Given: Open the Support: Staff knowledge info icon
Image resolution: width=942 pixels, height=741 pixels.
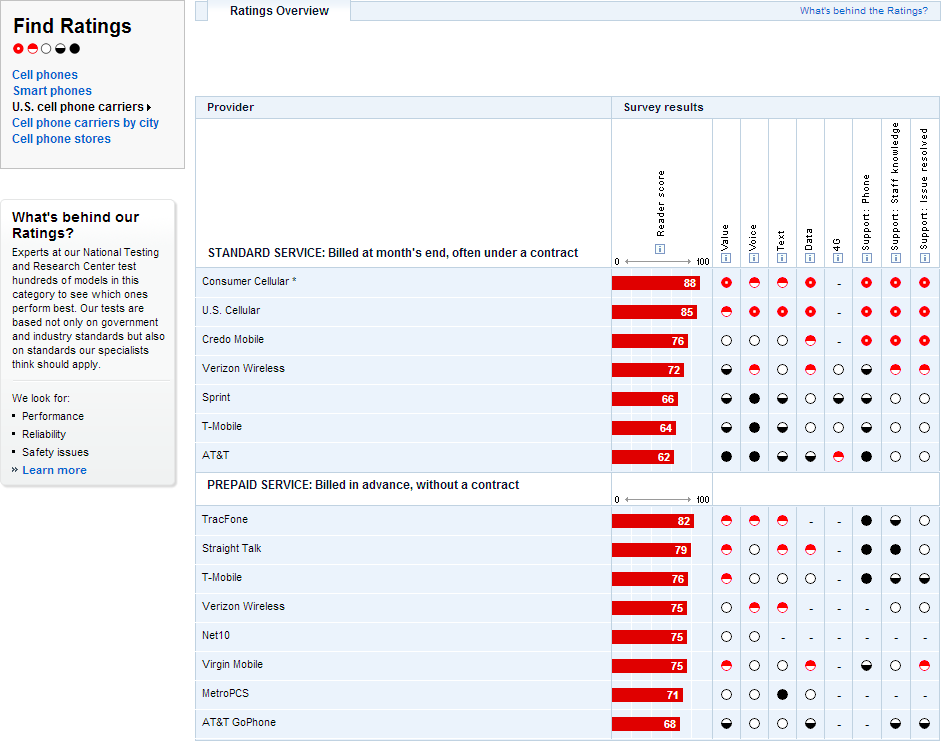Looking at the screenshot, I should (x=896, y=258).
